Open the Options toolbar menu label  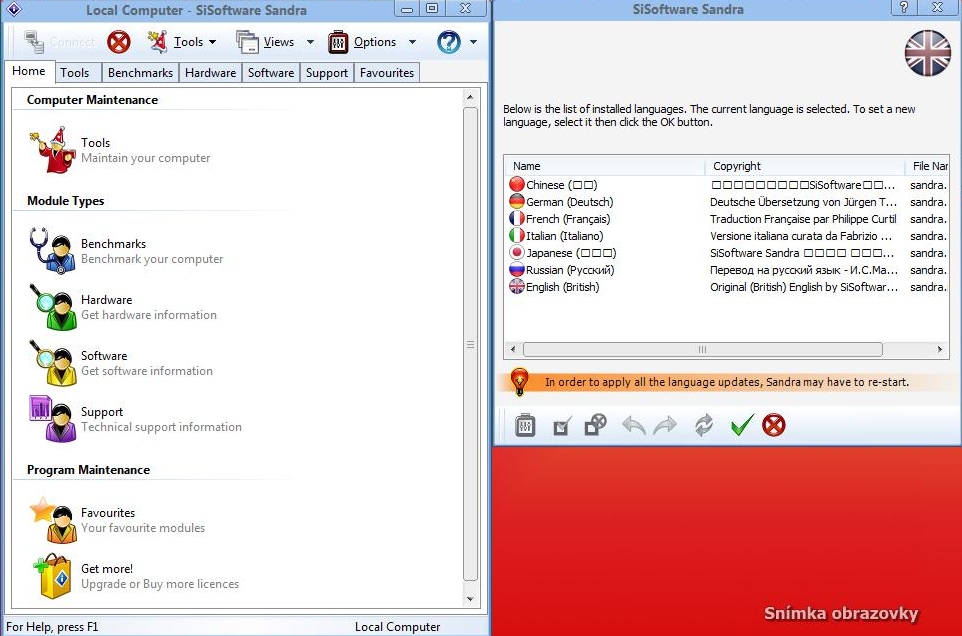click(x=375, y=42)
